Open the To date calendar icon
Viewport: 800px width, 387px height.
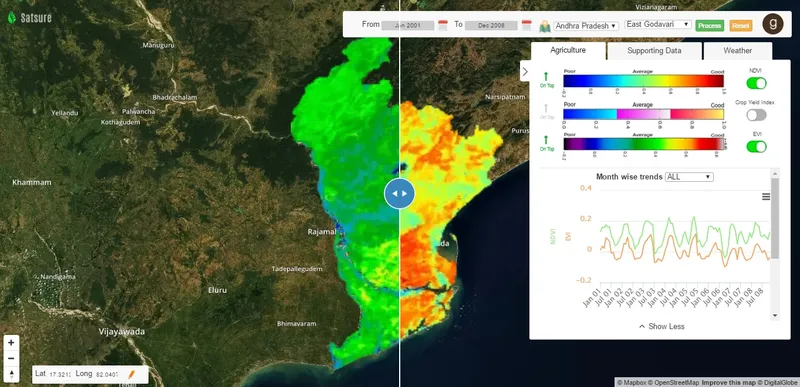[527, 25]
